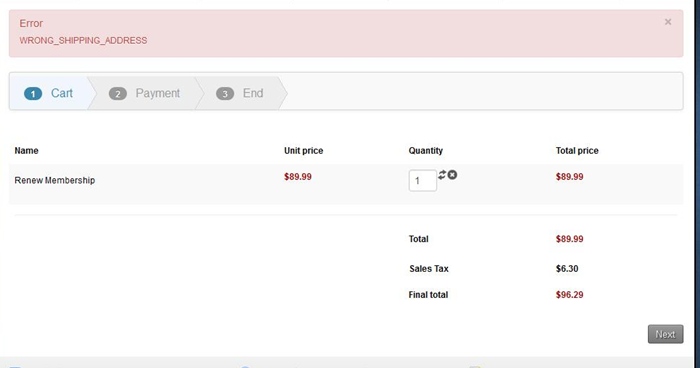Click the Next button
This screenshot has width=700, height=368.
coord(666,334)
